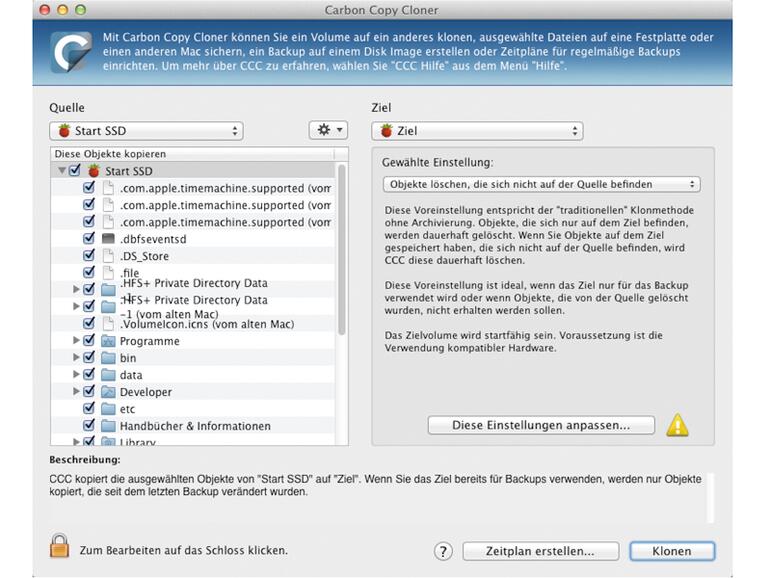Expand the data folder
Image resolution: width=770 pixels, height=578 pixels.
(x=76, y=374)
